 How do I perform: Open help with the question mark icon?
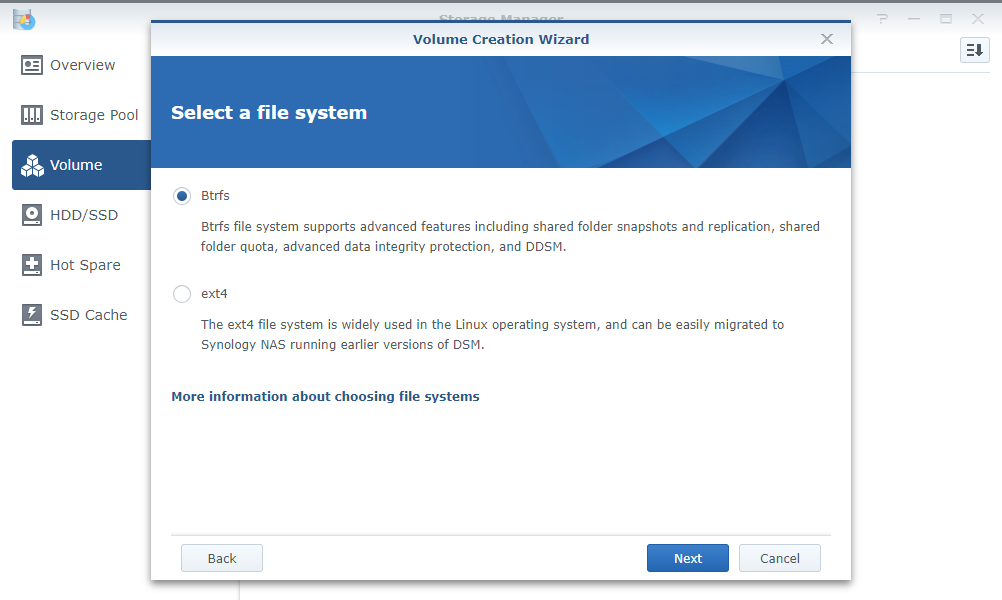882,19
